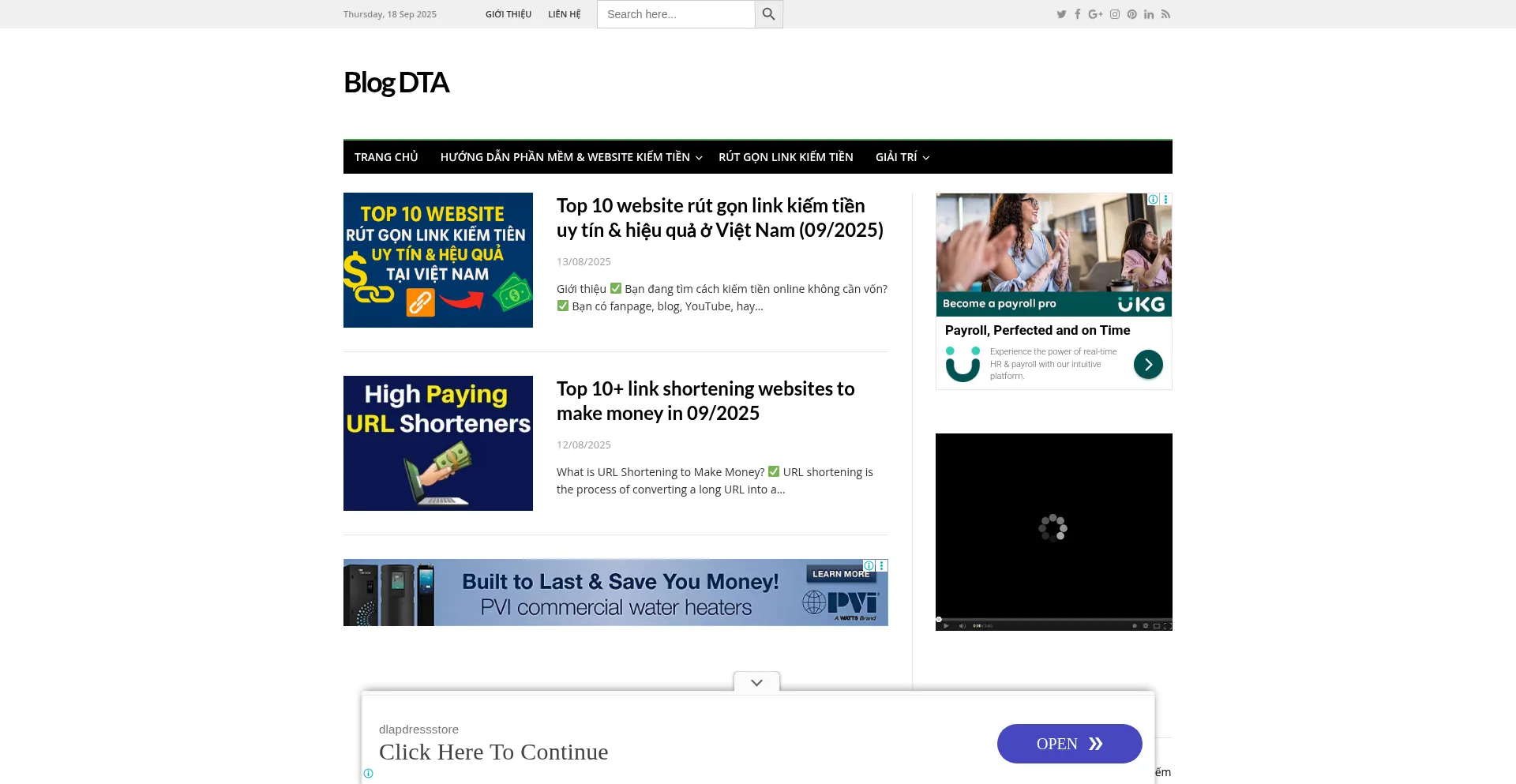Click Learn More on PVI banner

pos(840,574)
